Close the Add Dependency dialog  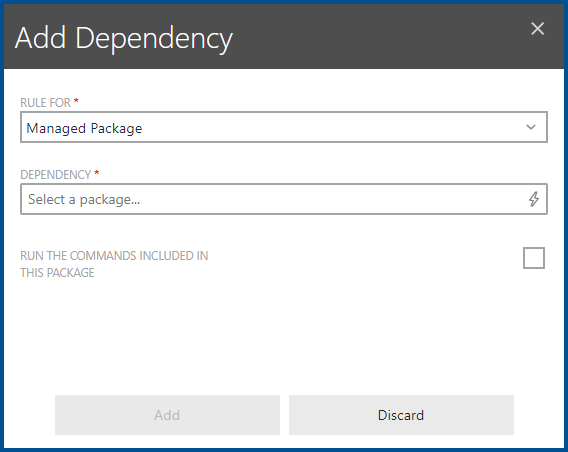coord(537,29)
